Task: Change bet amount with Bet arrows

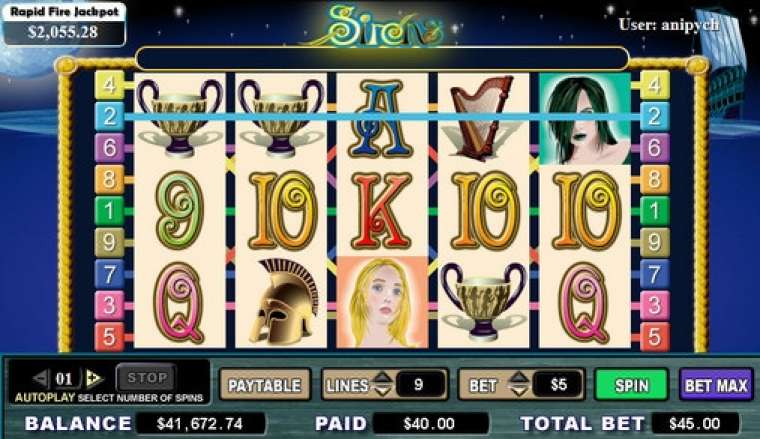Action: coord(519,385)
